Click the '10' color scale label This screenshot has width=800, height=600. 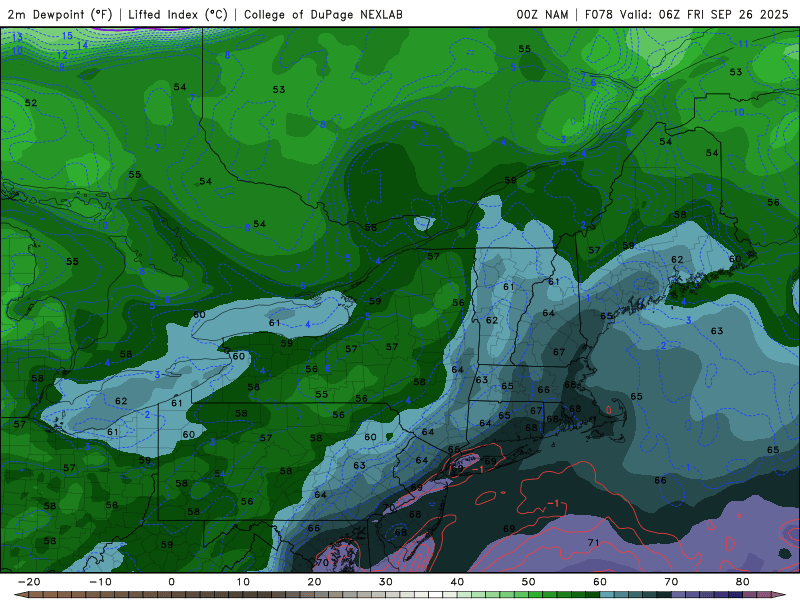pos(243,582)
